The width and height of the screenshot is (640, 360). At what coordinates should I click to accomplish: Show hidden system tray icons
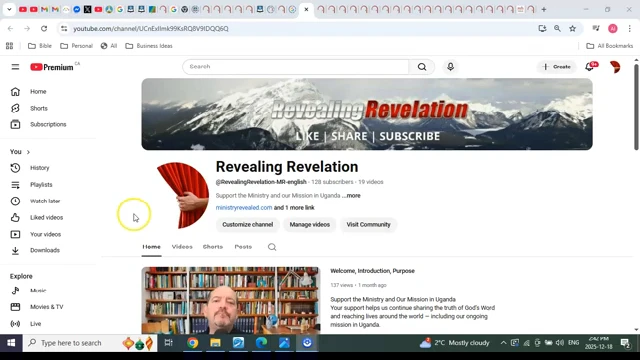click(x=503, y=343)
